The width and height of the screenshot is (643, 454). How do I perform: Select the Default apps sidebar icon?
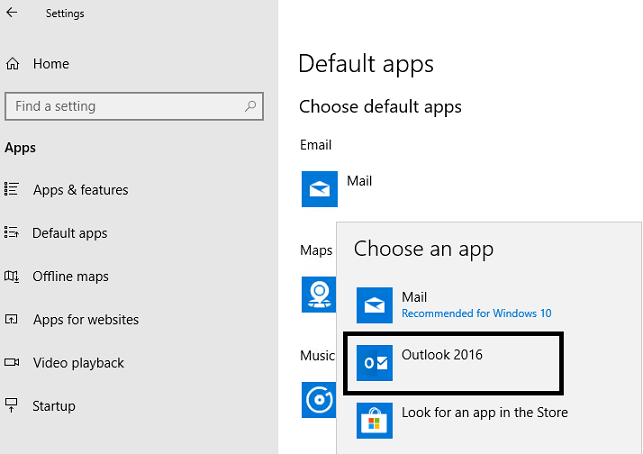11,232
